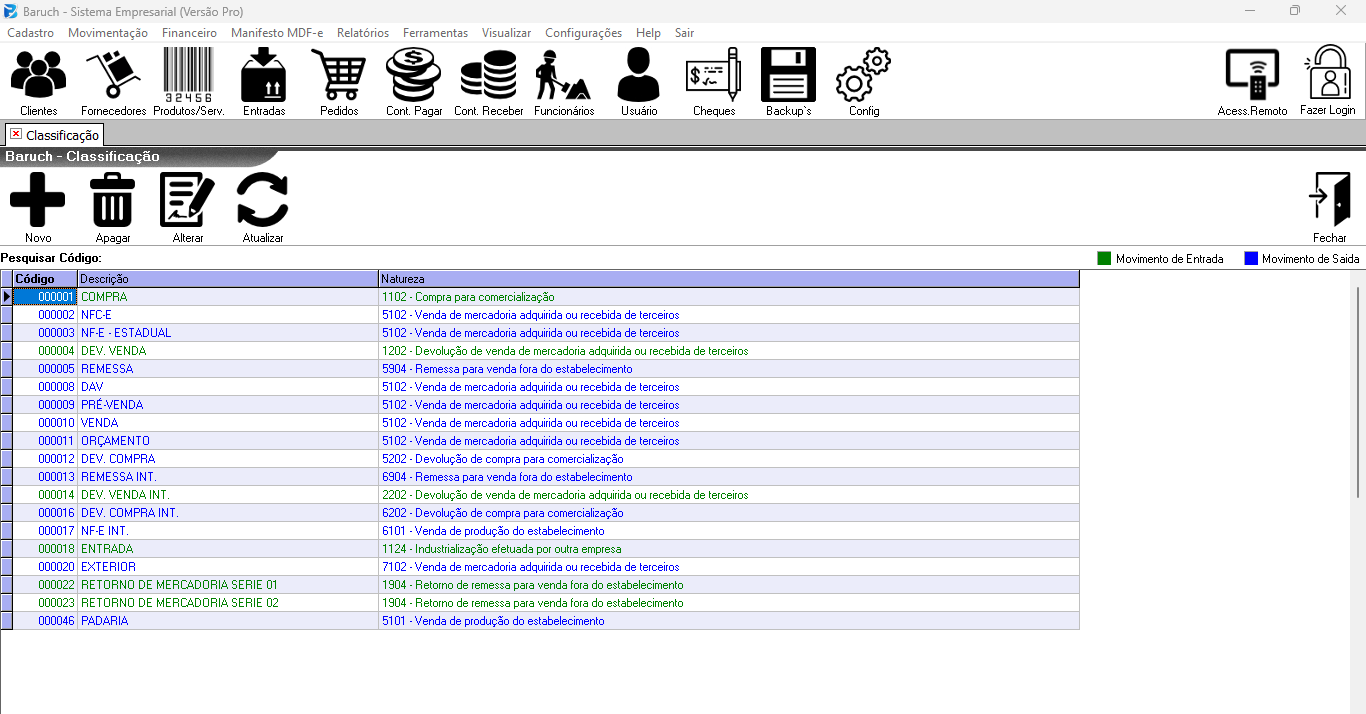Image resolution: width=1366 pixels, height=714 pixels.
Task: Click Fechar door icon to close
Action: click(1330, 200)
